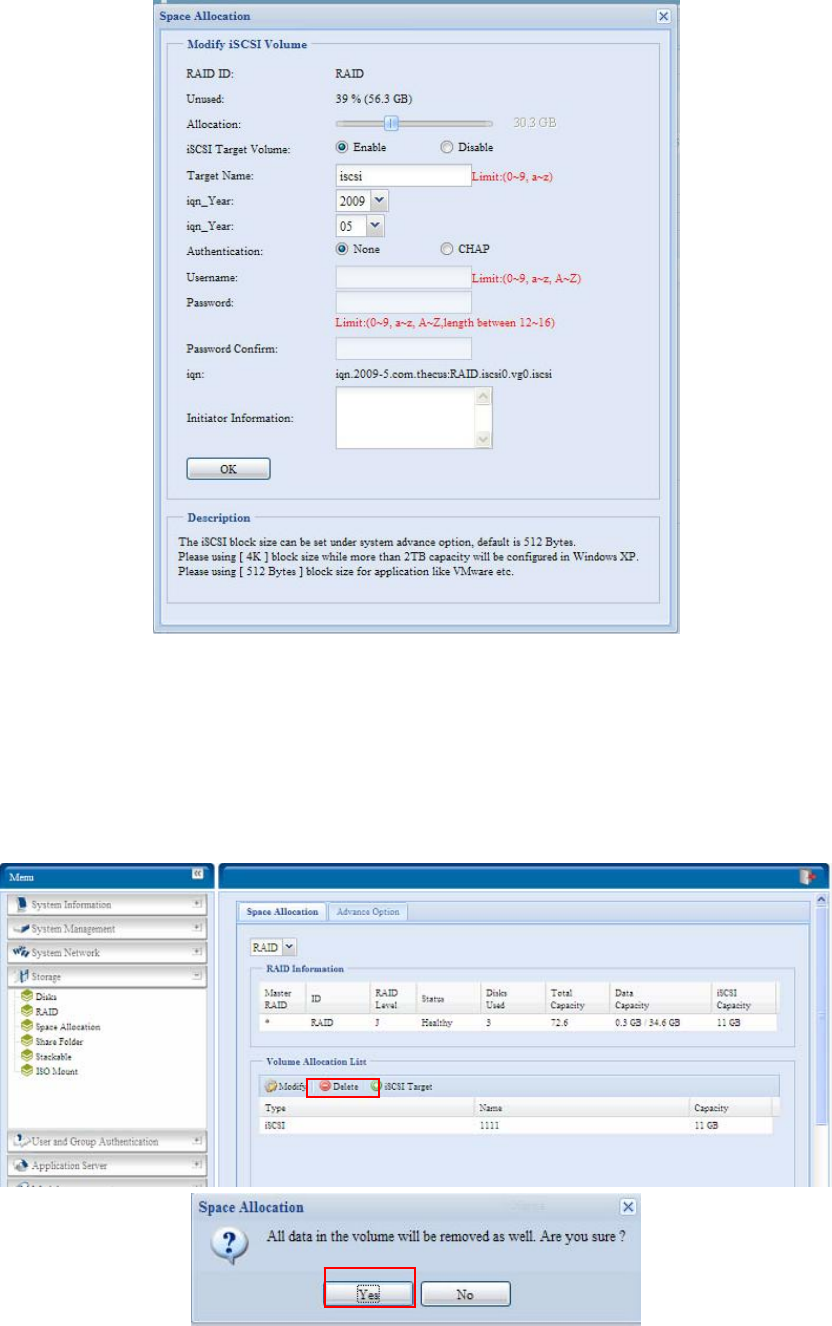Switch to the Space Allocation tab
This screenshot has width=832, height=1326.
[x=282, y=911]
